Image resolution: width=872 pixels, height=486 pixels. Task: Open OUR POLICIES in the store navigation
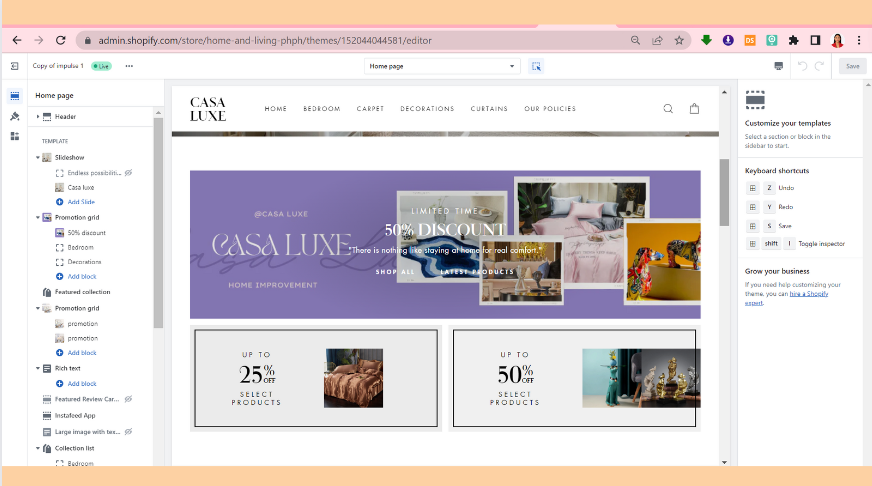(549, 108)
